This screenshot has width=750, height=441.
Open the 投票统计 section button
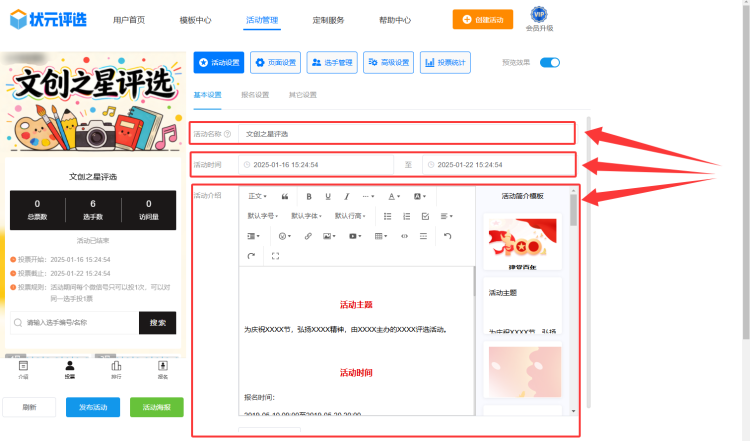[x=445, y=63]
